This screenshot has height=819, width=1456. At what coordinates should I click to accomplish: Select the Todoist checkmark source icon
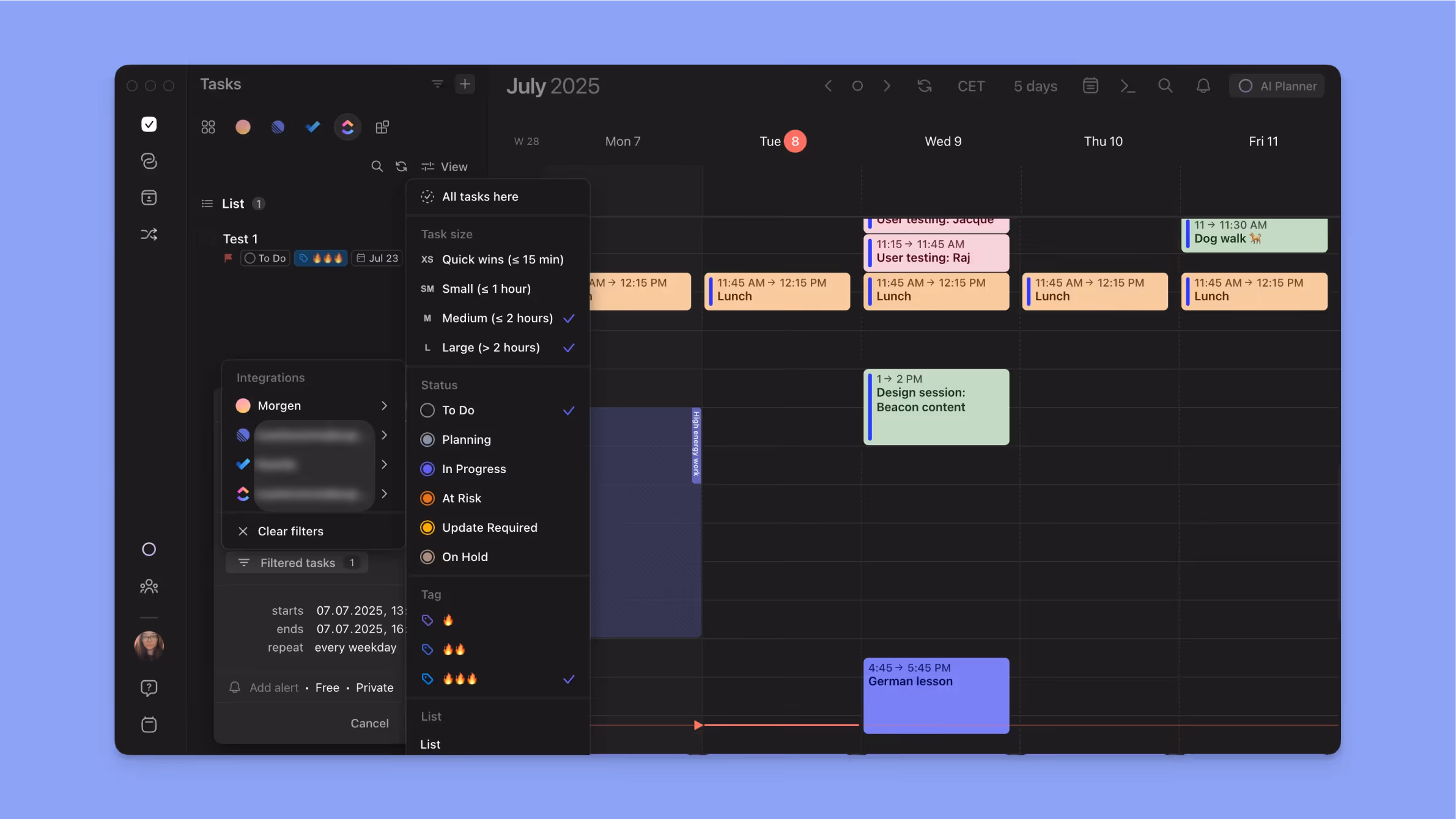312,127
